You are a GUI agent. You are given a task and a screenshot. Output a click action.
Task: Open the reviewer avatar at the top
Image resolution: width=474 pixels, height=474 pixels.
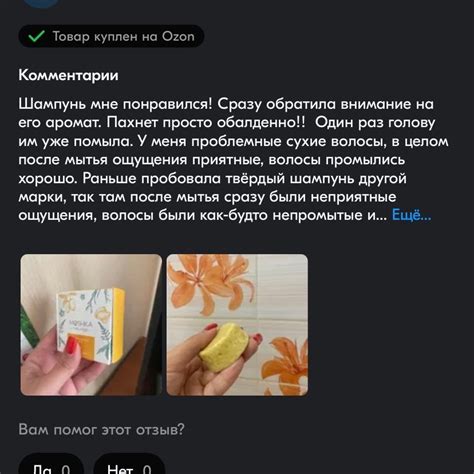42,3
